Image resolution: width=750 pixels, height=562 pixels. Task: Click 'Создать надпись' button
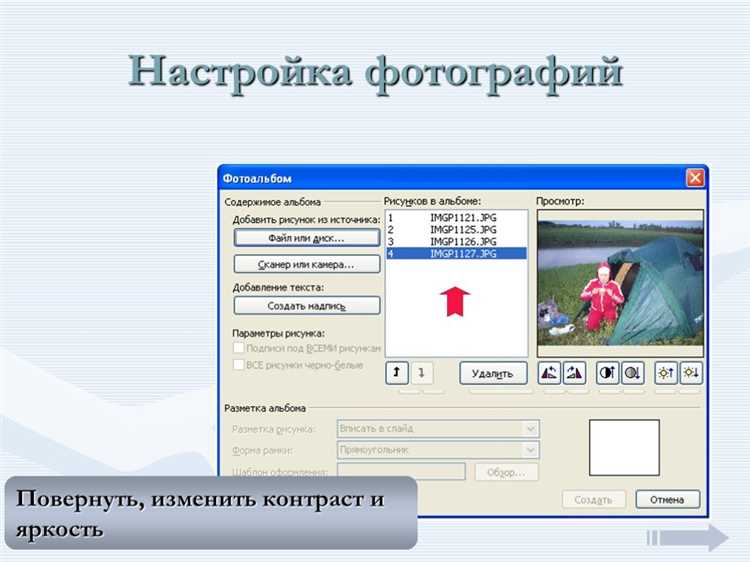[307, 306]
